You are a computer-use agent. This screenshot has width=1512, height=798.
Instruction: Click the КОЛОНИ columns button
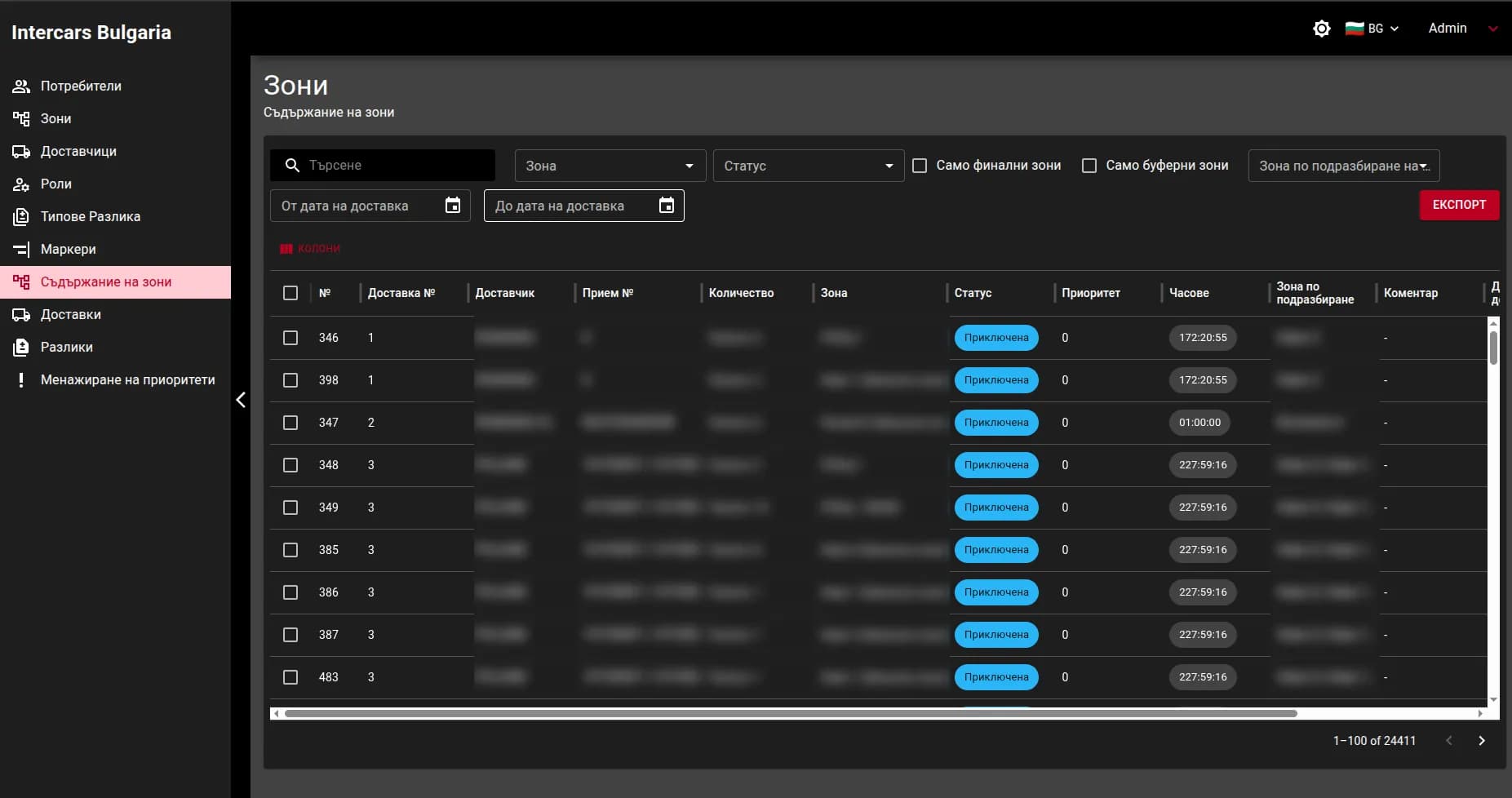pyautogui.click(x=310, y=249)
